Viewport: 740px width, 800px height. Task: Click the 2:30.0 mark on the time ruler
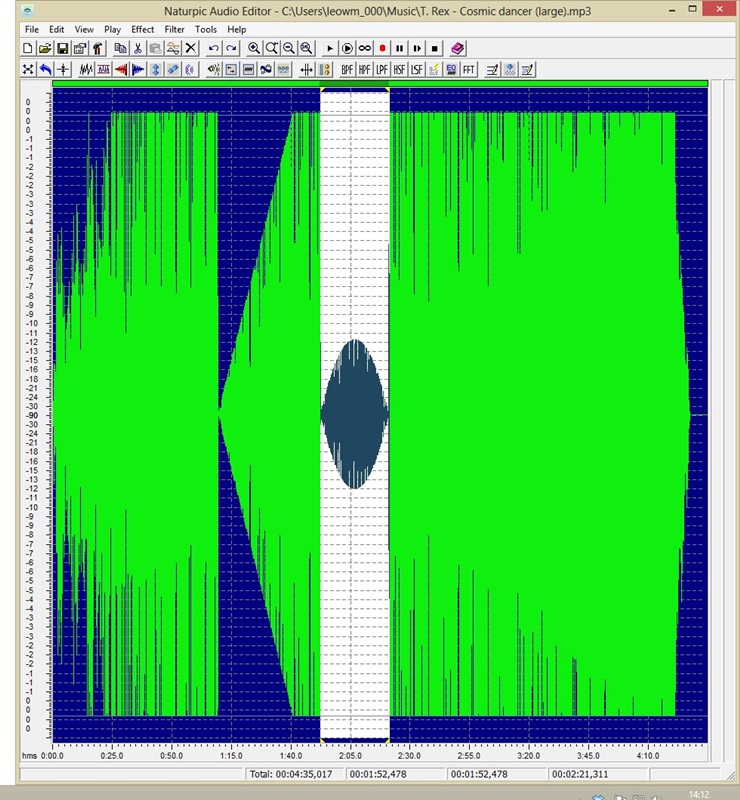pos(409,755)
